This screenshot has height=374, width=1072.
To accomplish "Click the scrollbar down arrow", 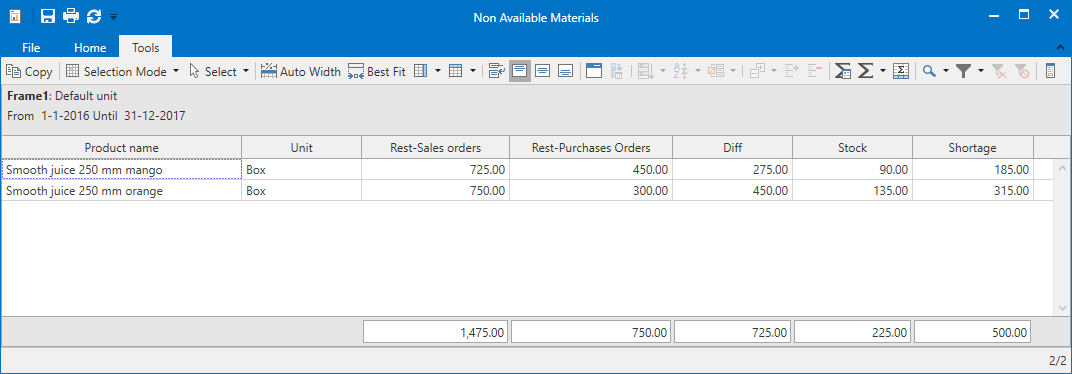I will point(1062,308).
